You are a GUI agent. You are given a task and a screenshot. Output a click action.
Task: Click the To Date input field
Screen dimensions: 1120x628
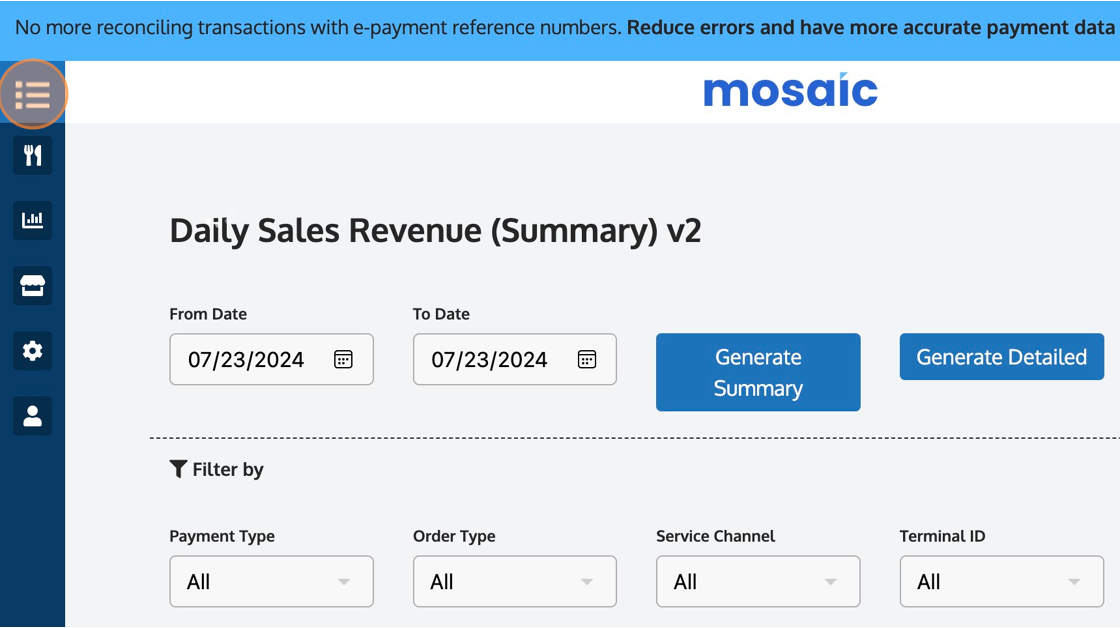[x=515, y=359]
